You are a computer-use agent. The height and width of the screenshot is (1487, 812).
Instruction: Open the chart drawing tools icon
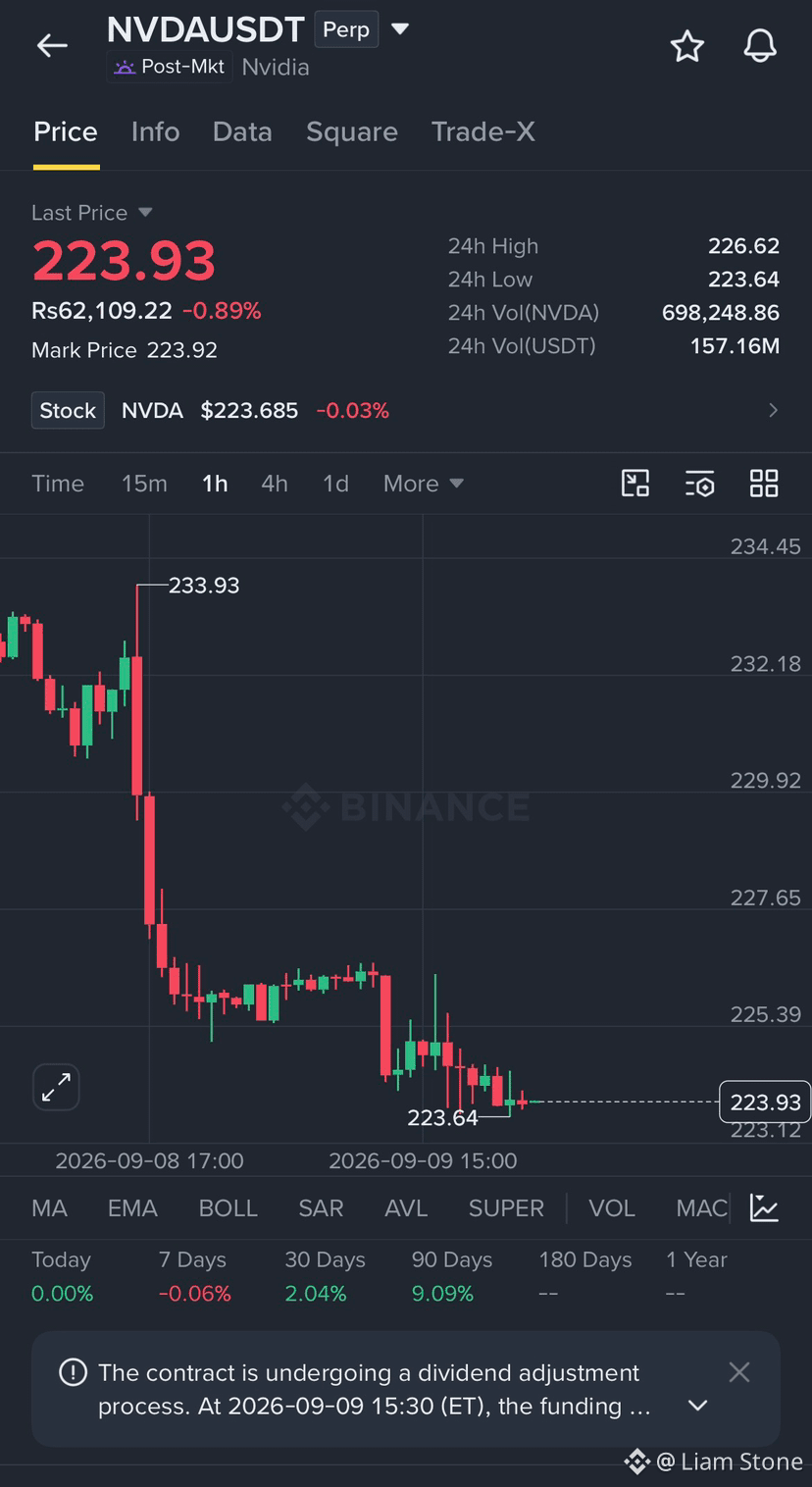pyautogui.click(x=635, y=483)
